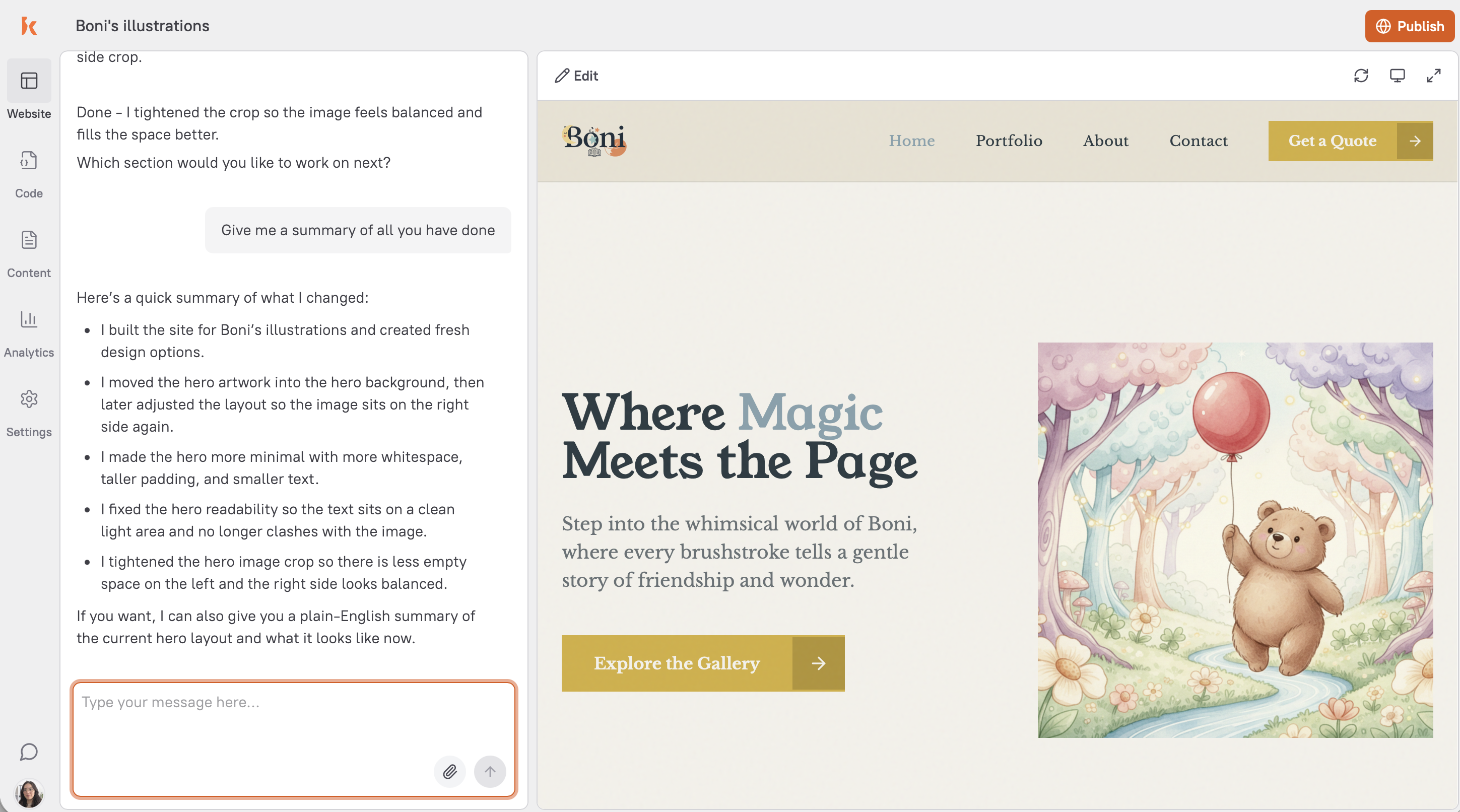
Task: View the Analytics panel
Action: click(x=29, y=330)
